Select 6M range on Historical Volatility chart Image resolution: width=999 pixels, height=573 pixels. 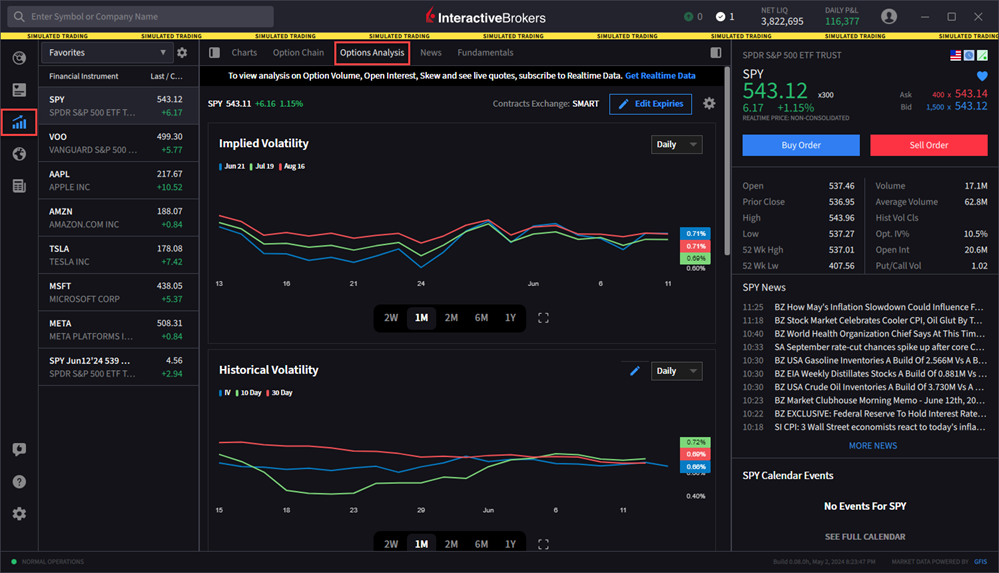(481, 544)
